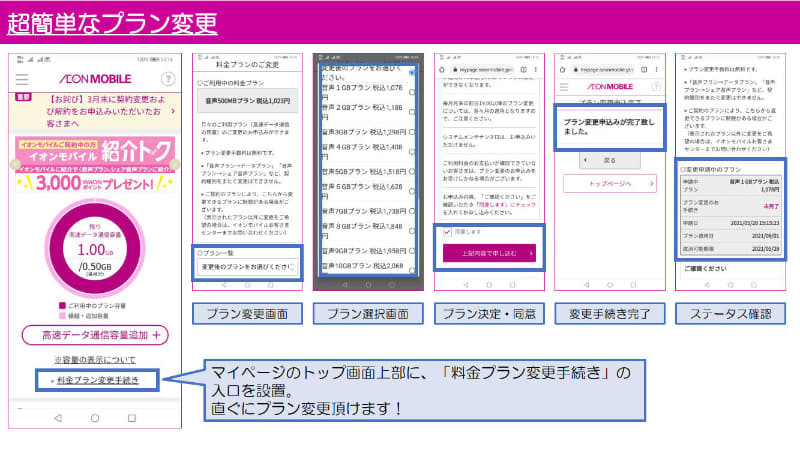Select the 音声5GBプラン 税込1,518円 radio button
The image size is (800, 450).
coord(412,172)
